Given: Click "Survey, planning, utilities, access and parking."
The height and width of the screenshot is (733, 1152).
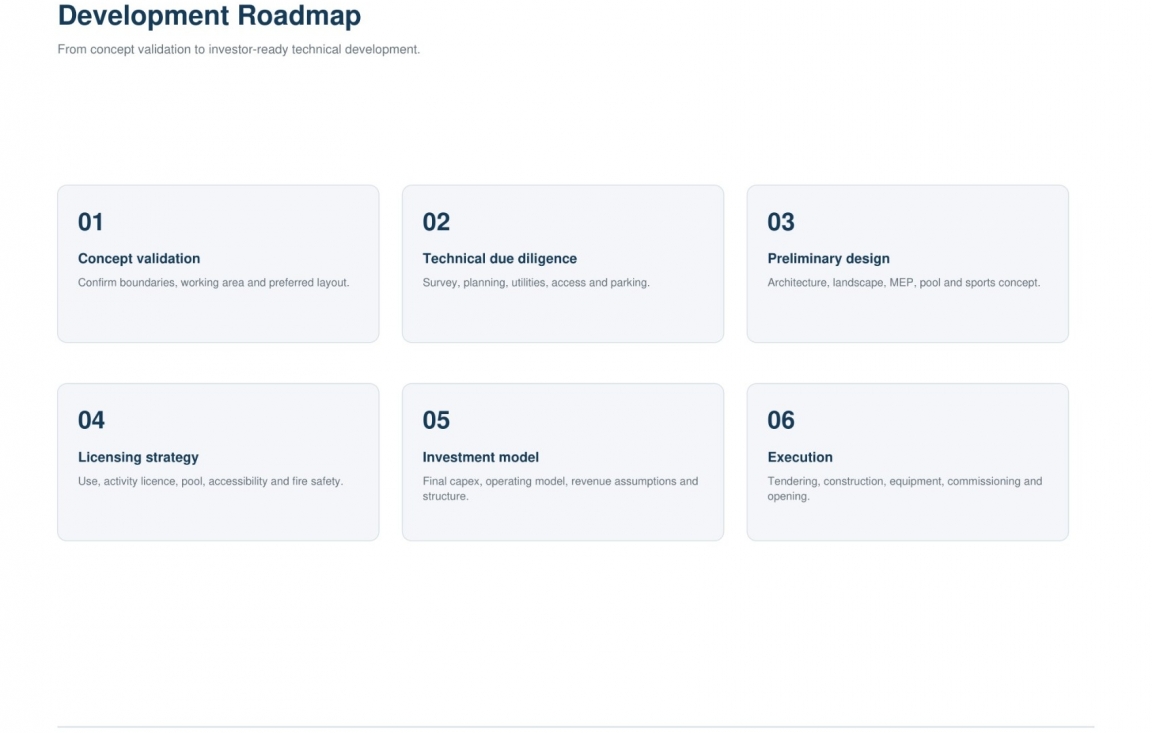Looking at the screenshot, I should [x=536, y=283].
